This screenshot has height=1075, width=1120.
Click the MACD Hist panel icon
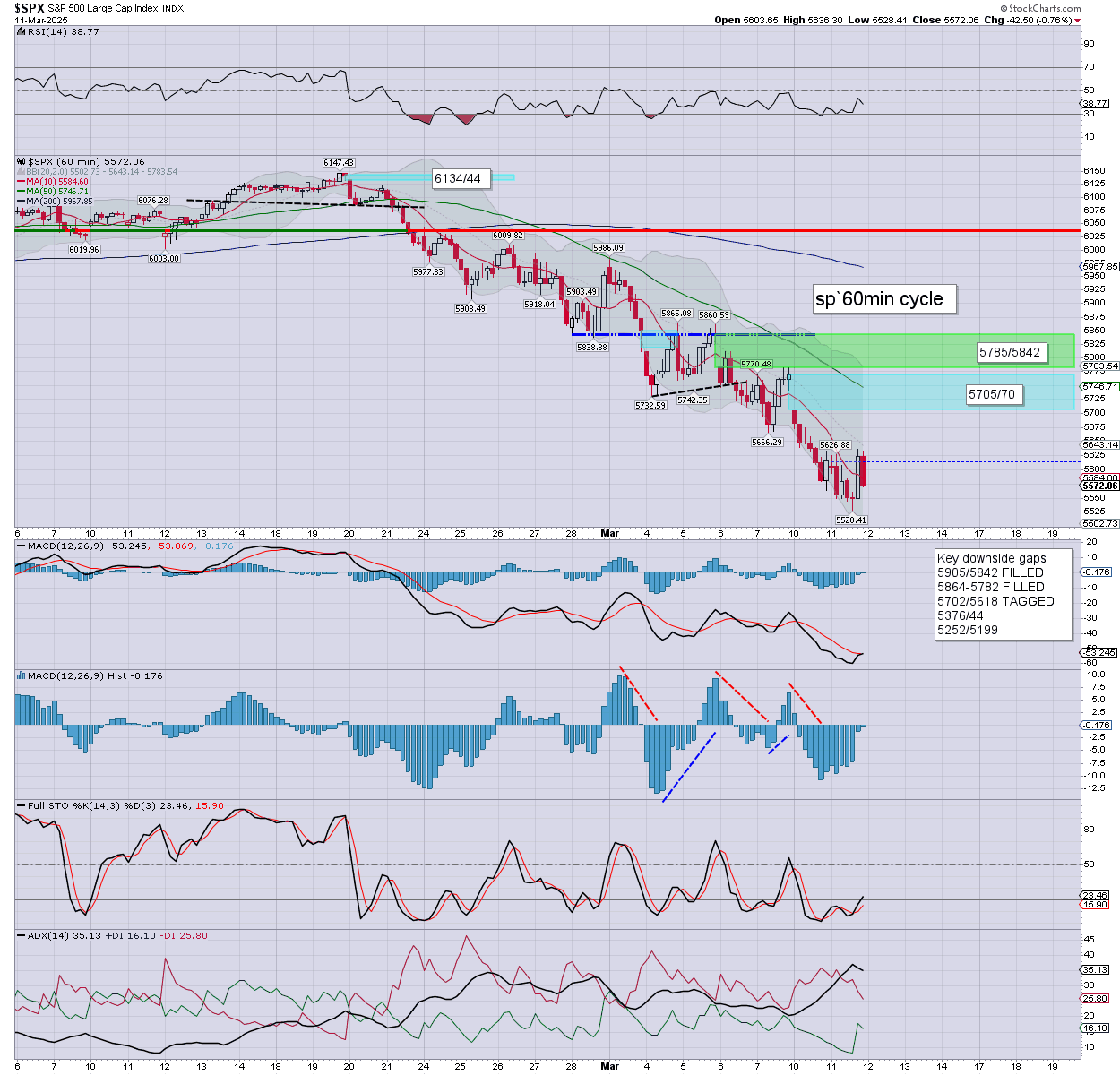pos(21,675)
